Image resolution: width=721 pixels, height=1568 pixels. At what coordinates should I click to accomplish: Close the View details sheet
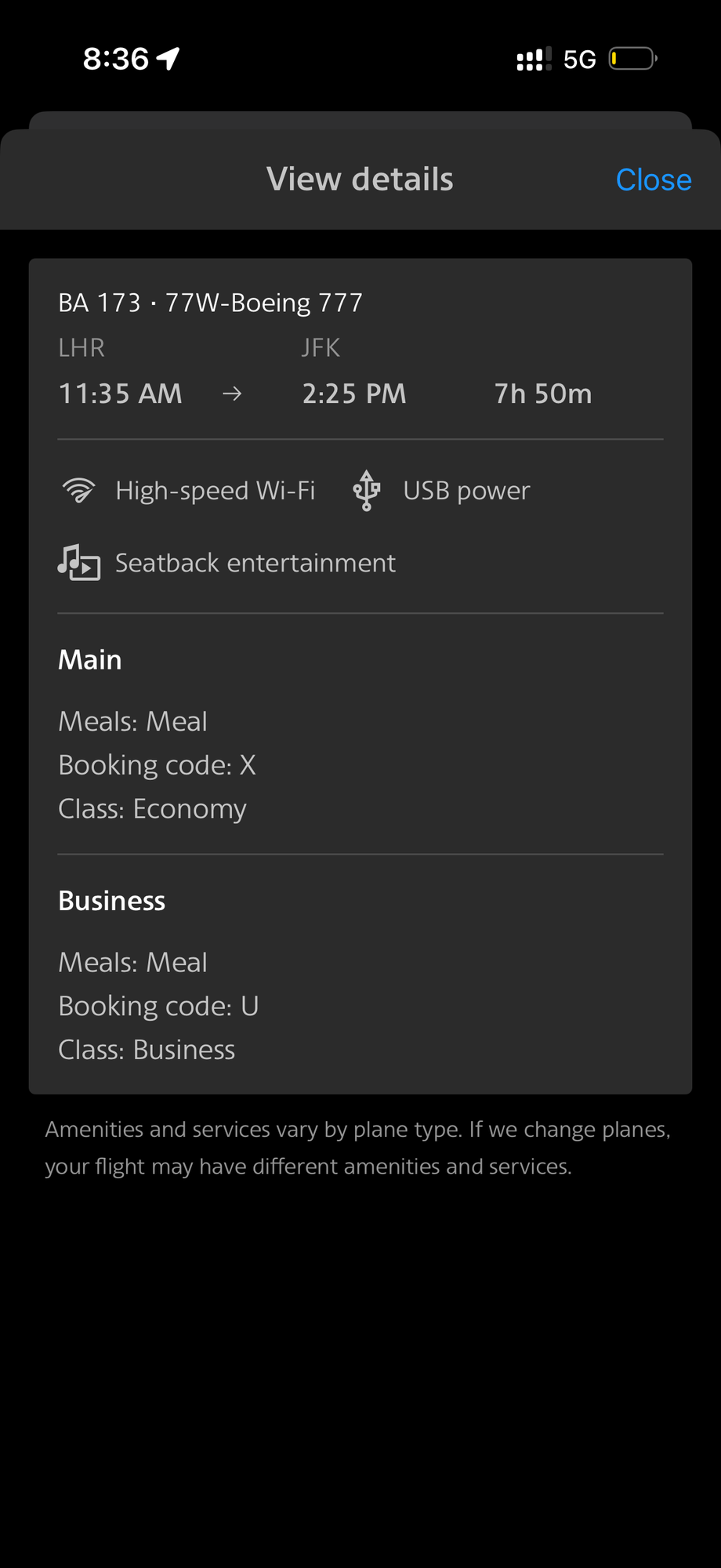point(654,180)
